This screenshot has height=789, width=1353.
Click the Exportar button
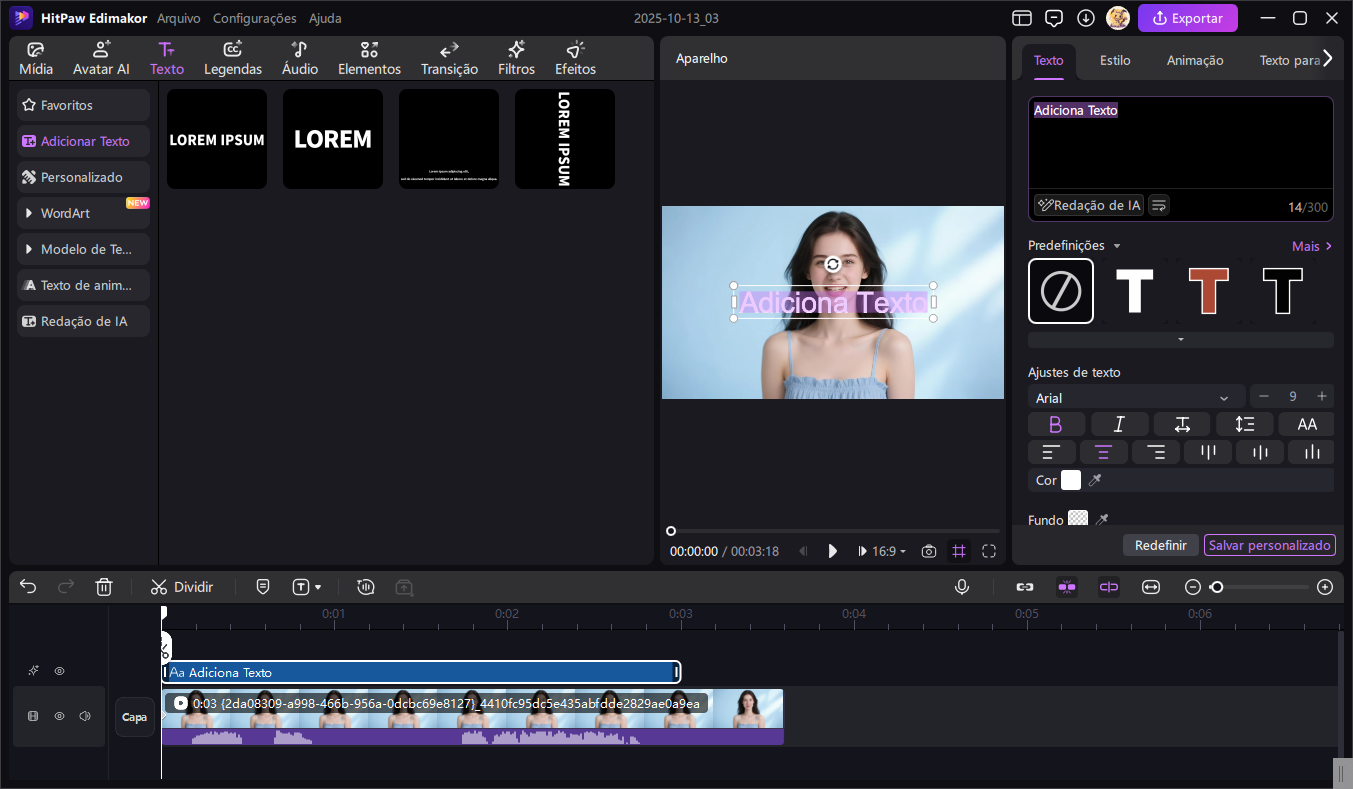[x=1187, y=18]
